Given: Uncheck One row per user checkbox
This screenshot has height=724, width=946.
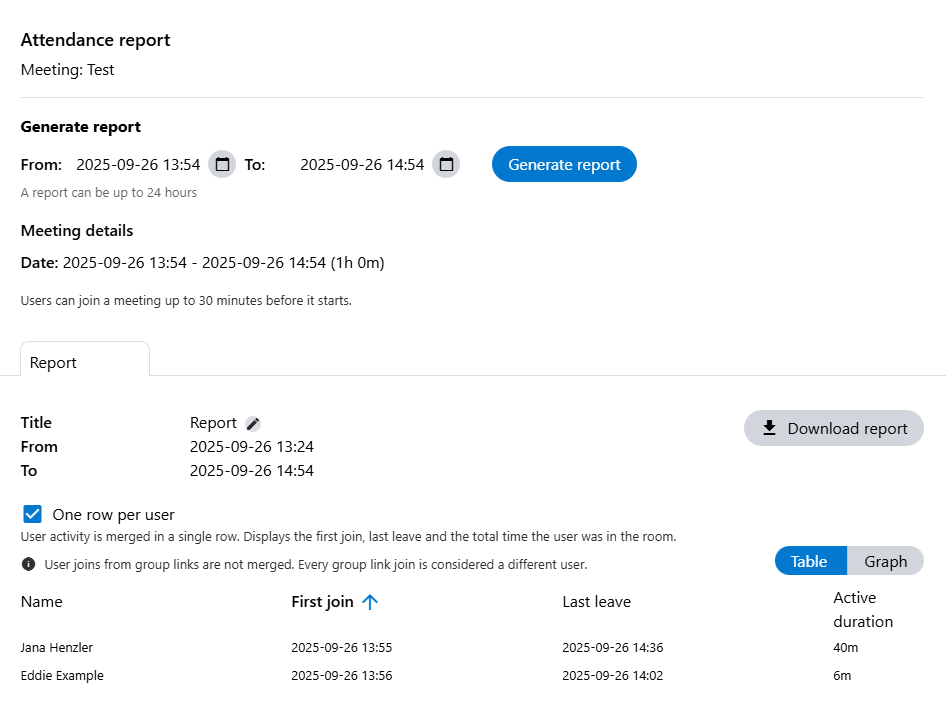Looking at the screenshot, I should tap(33, 514).
